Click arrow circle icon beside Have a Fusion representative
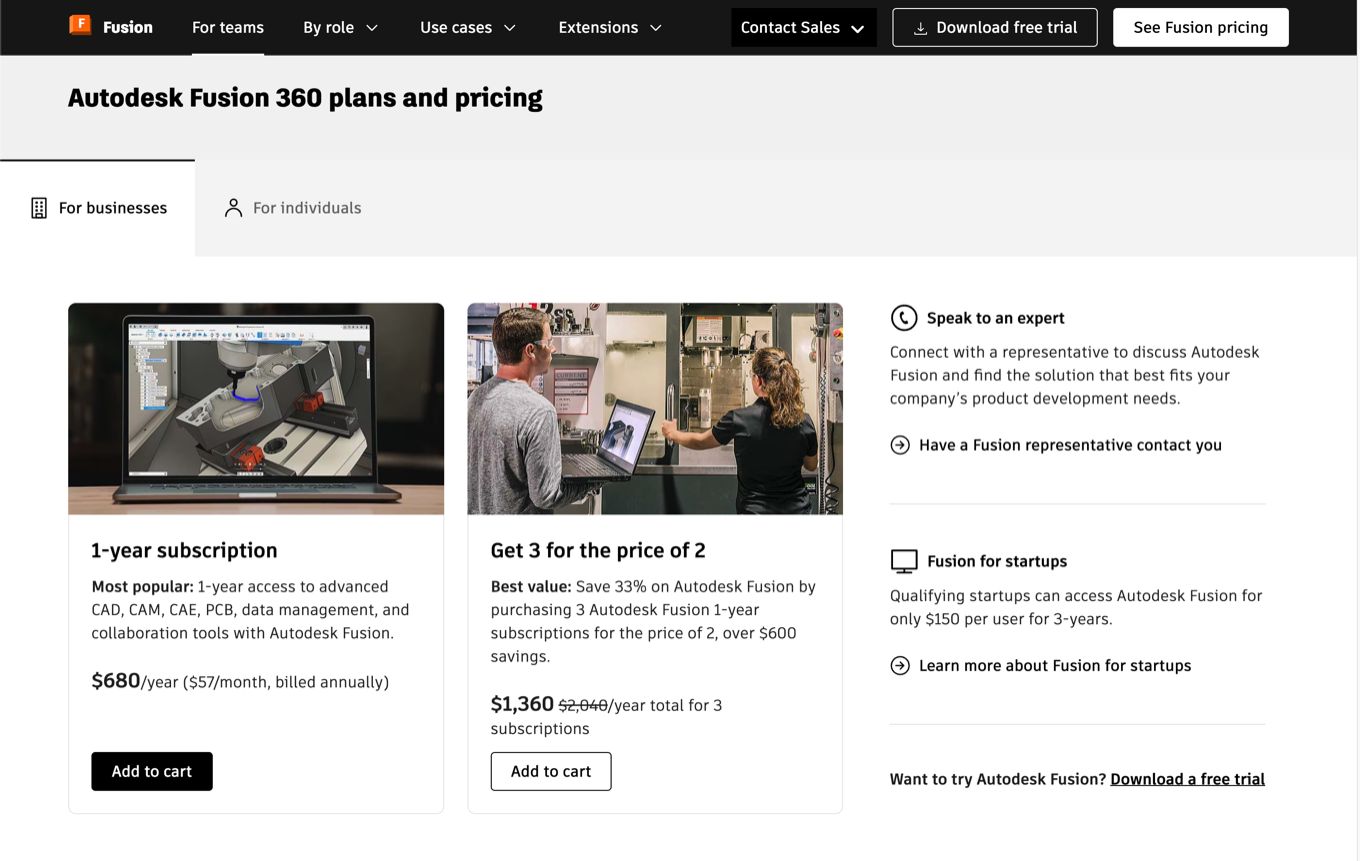This screenshot has width=1360, height=861. click(x=900, y=445)
